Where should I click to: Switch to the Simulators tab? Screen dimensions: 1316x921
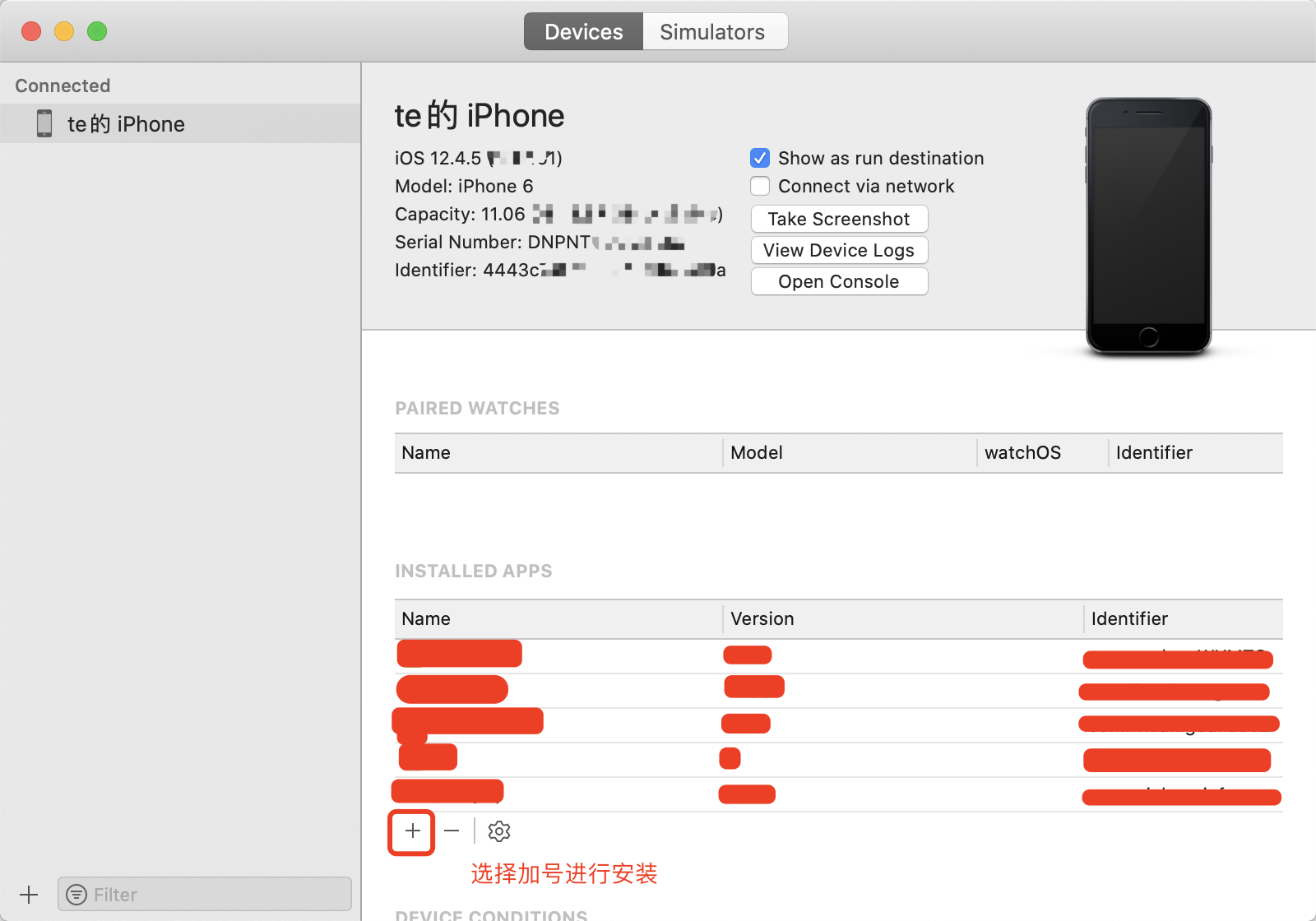[712, 32]
